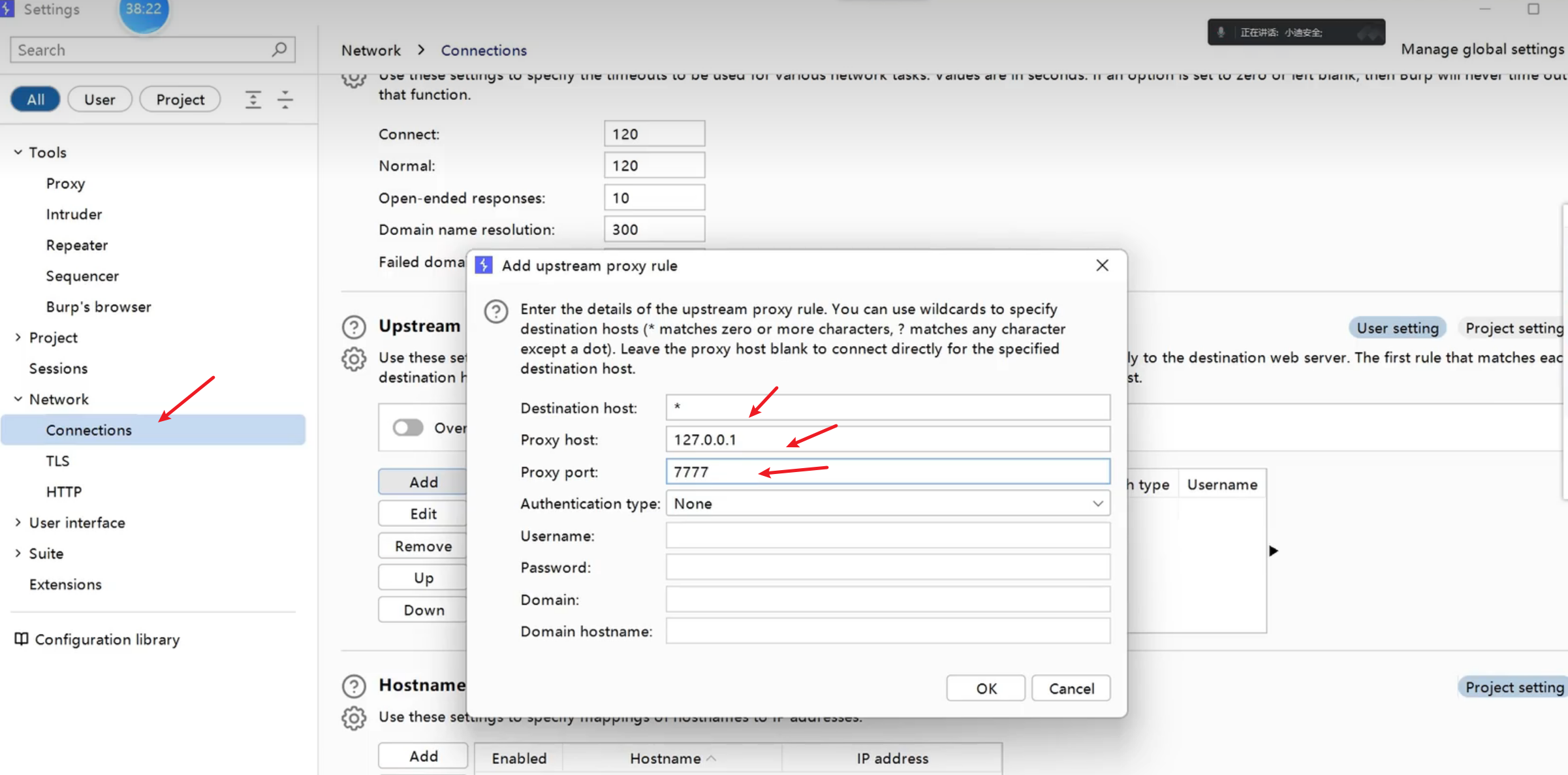Viewport: 1568px width, 775px height.
Task: Collapse the Tools tree section
Action: pos(18,152)
